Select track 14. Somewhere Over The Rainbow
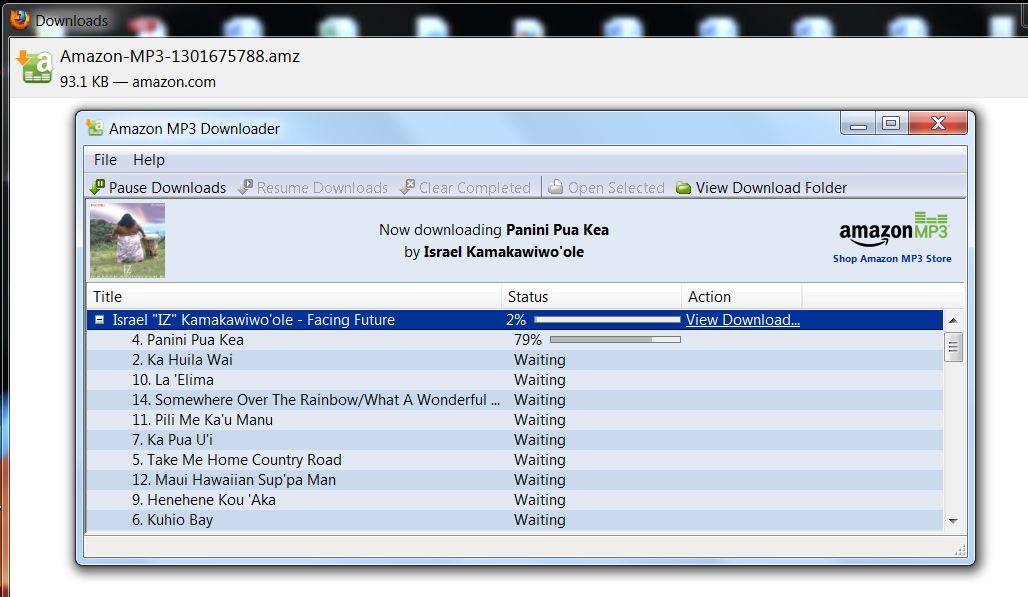Screen dimensions: 1028x597 point(515,400)
